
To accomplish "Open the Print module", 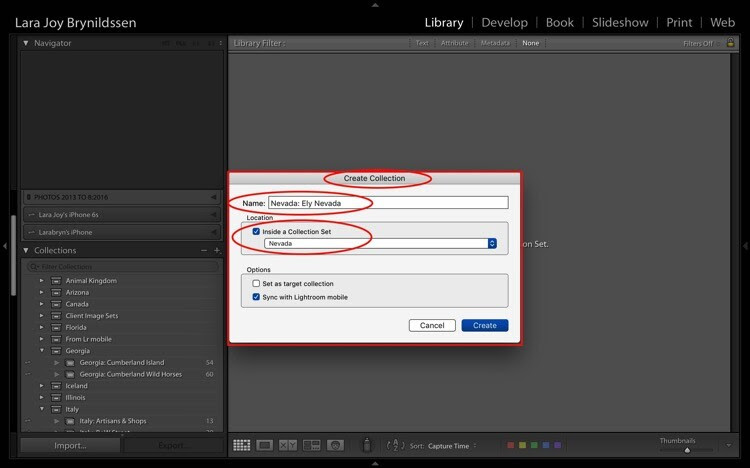I will pyautogui.click(x=679, y=22).
